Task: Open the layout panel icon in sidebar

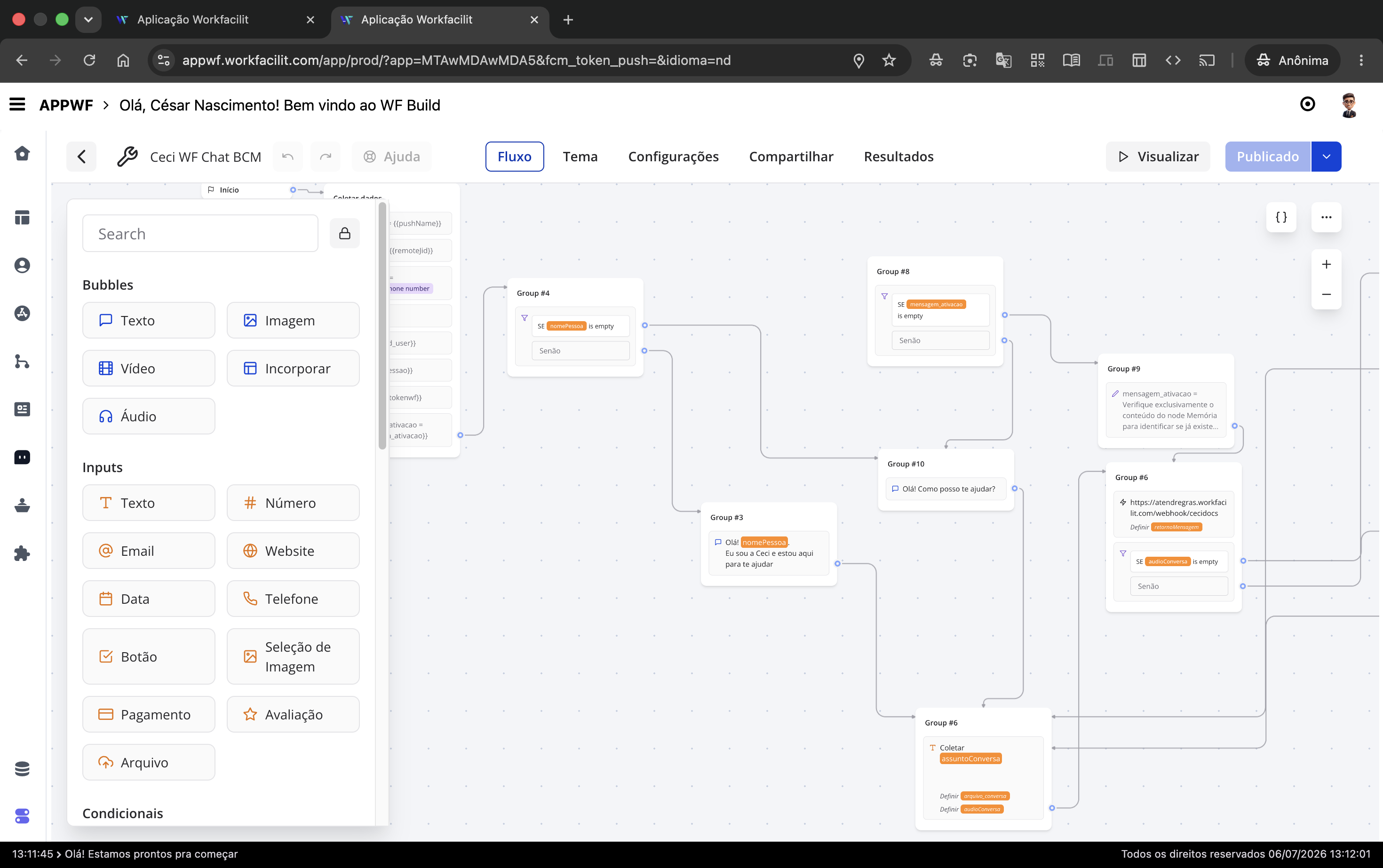Action: 22,218
